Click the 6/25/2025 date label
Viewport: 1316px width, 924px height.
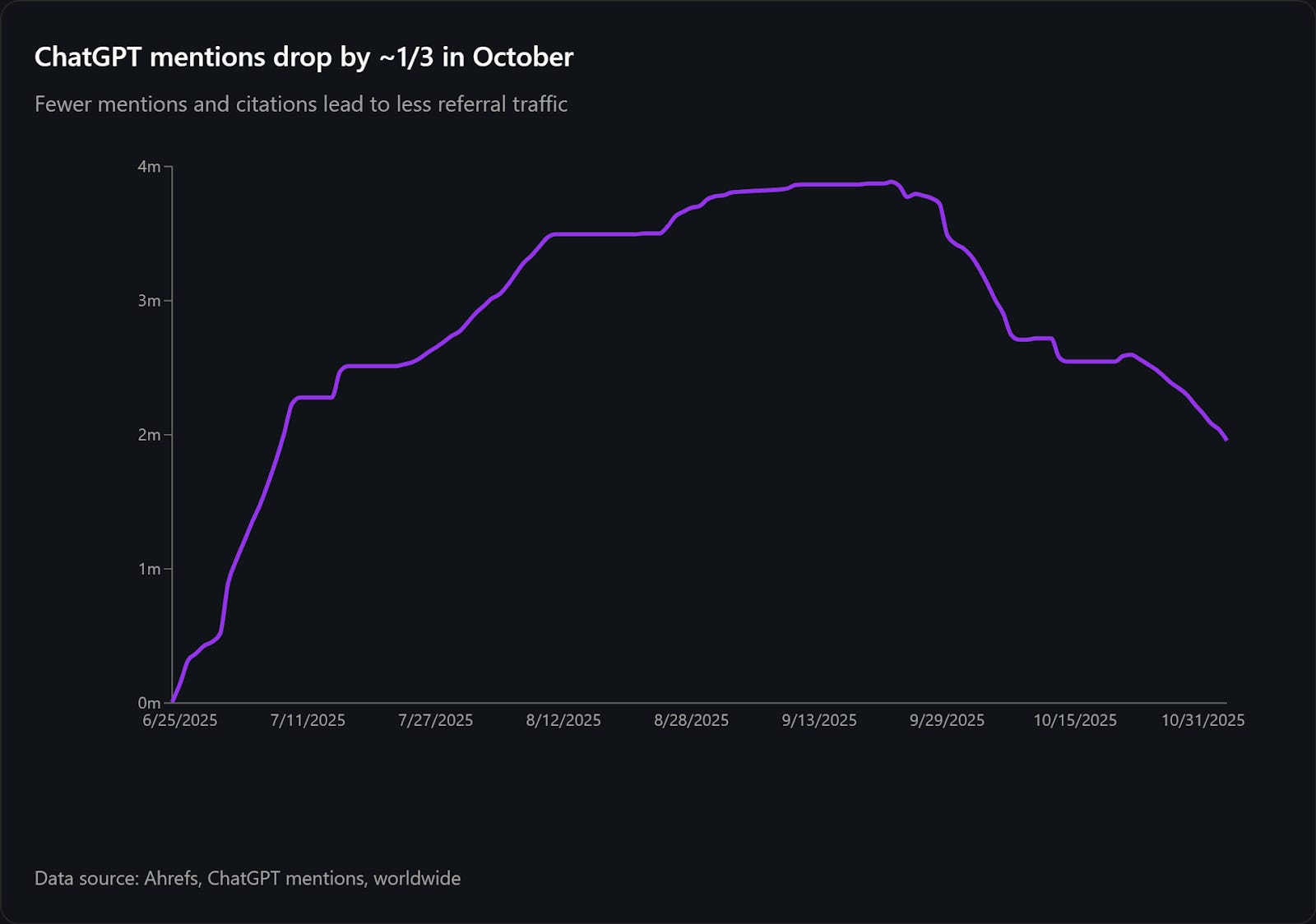(180, 720)
